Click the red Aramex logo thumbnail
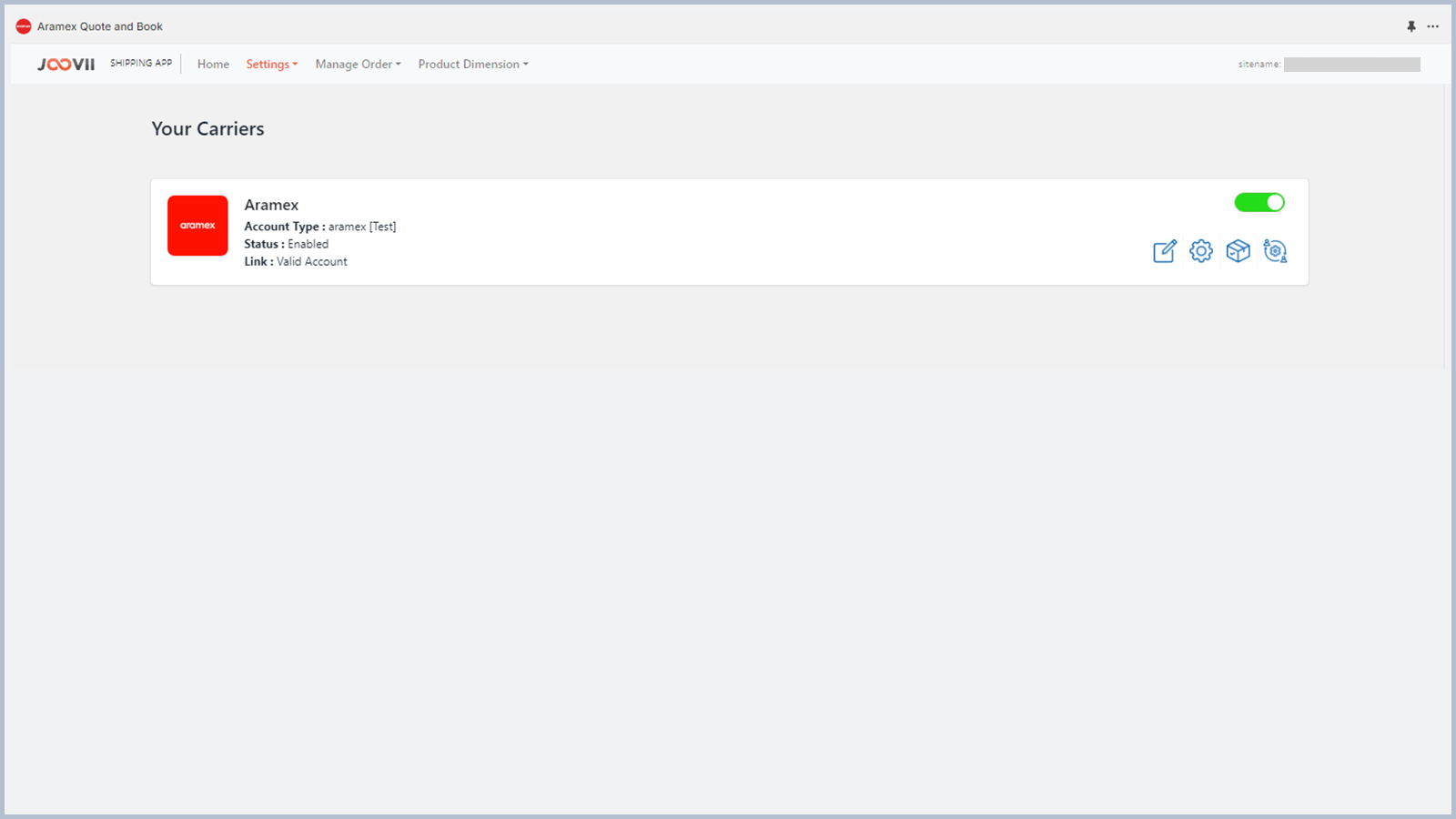 (197, 226)
